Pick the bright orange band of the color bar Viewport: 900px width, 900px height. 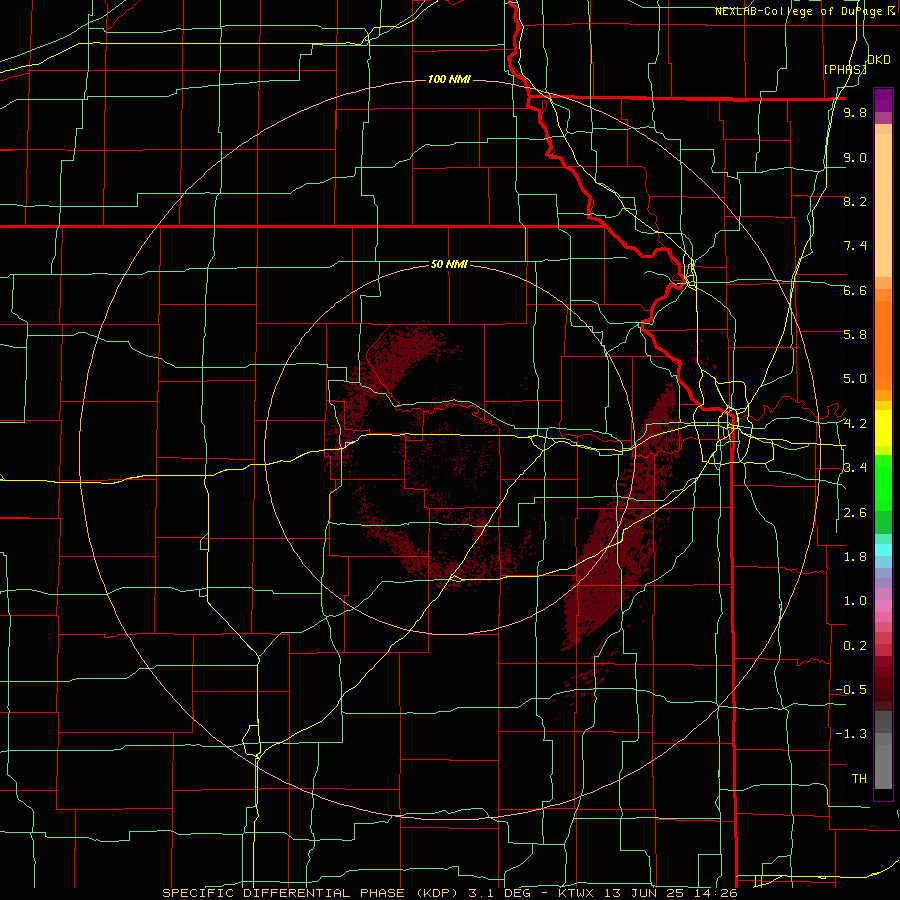tap(883, 344)
